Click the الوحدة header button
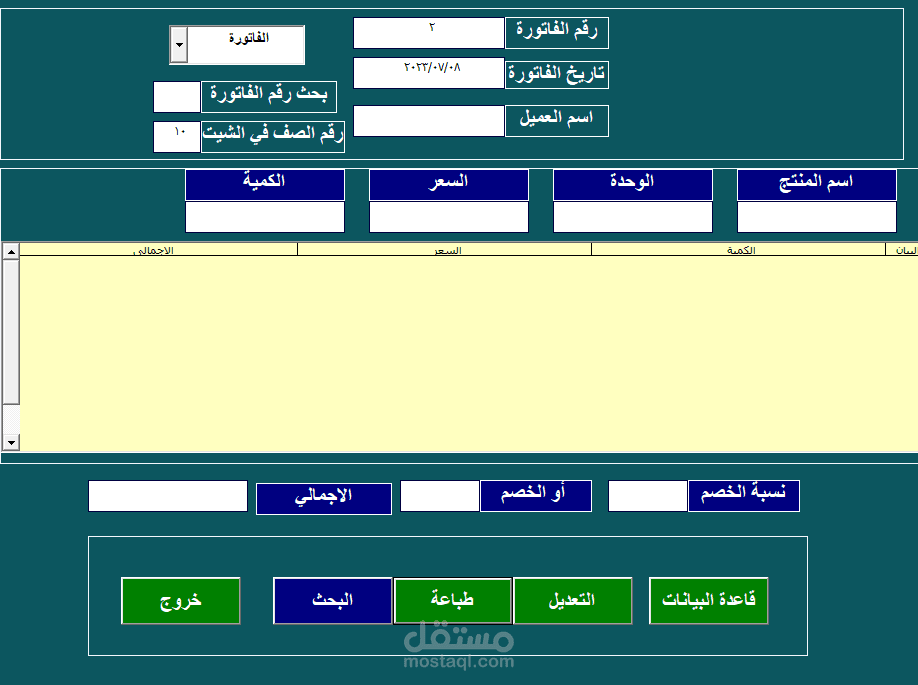 (x=633, y=185)
